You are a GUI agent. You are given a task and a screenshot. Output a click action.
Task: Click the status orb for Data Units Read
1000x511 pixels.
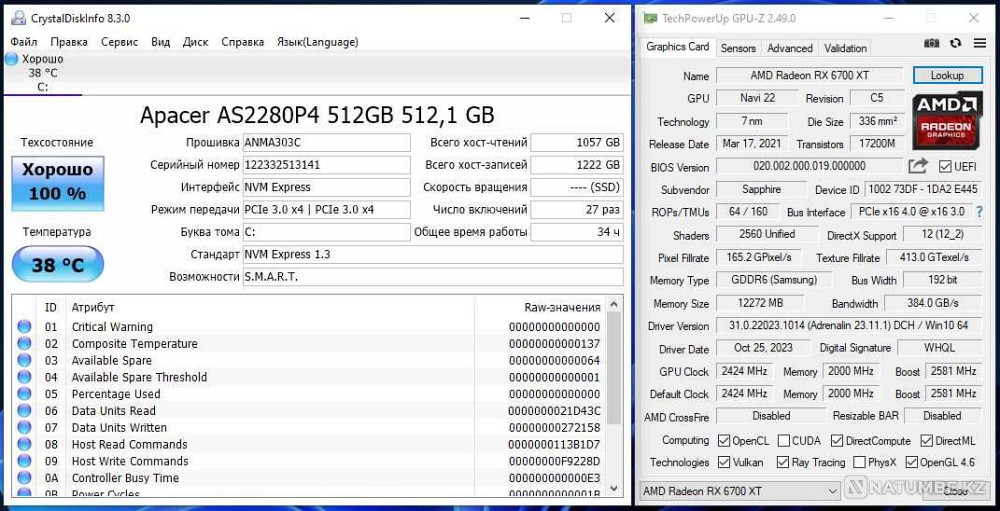24,410
